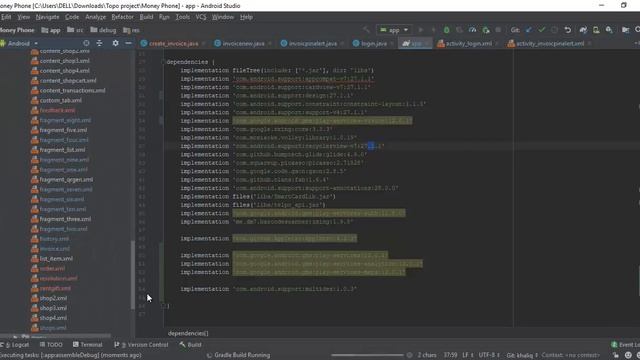Viewport: 640px width, 360px height.
Task: Open the Logcat tool window
Action: (x=16, y=344)
